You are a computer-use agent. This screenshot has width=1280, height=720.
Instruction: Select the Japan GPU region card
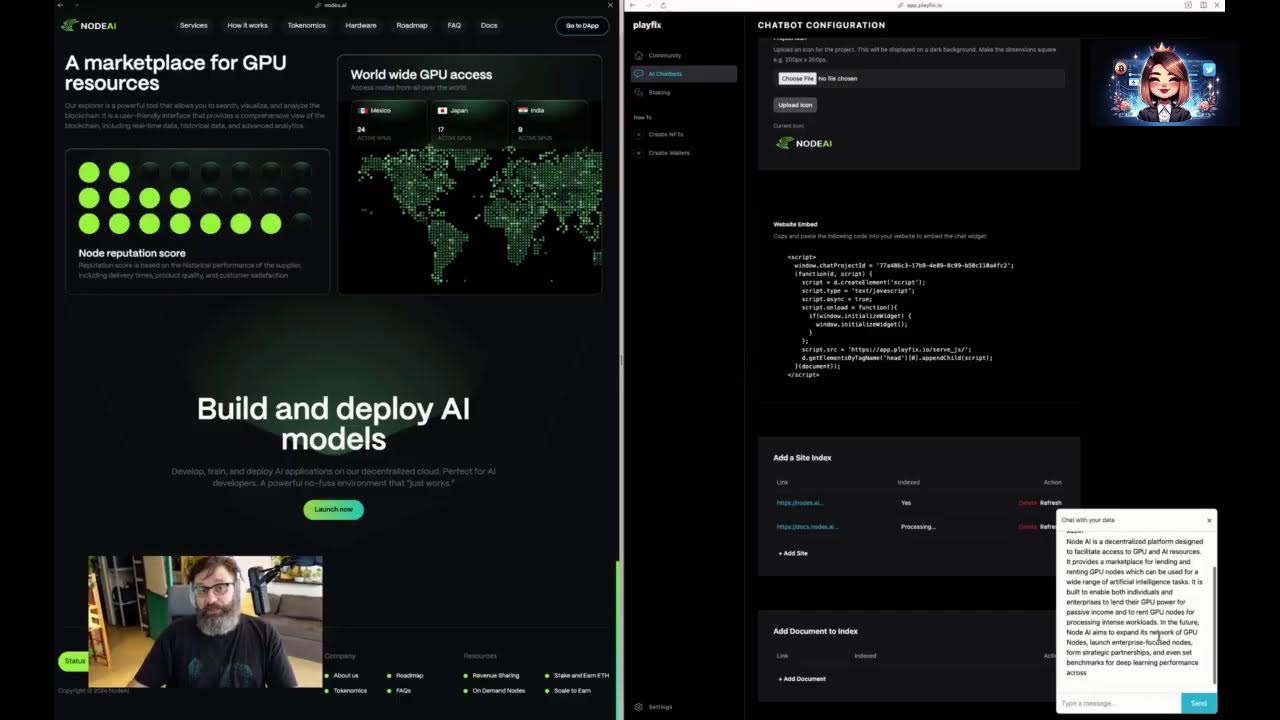click(x=469, y=123)
